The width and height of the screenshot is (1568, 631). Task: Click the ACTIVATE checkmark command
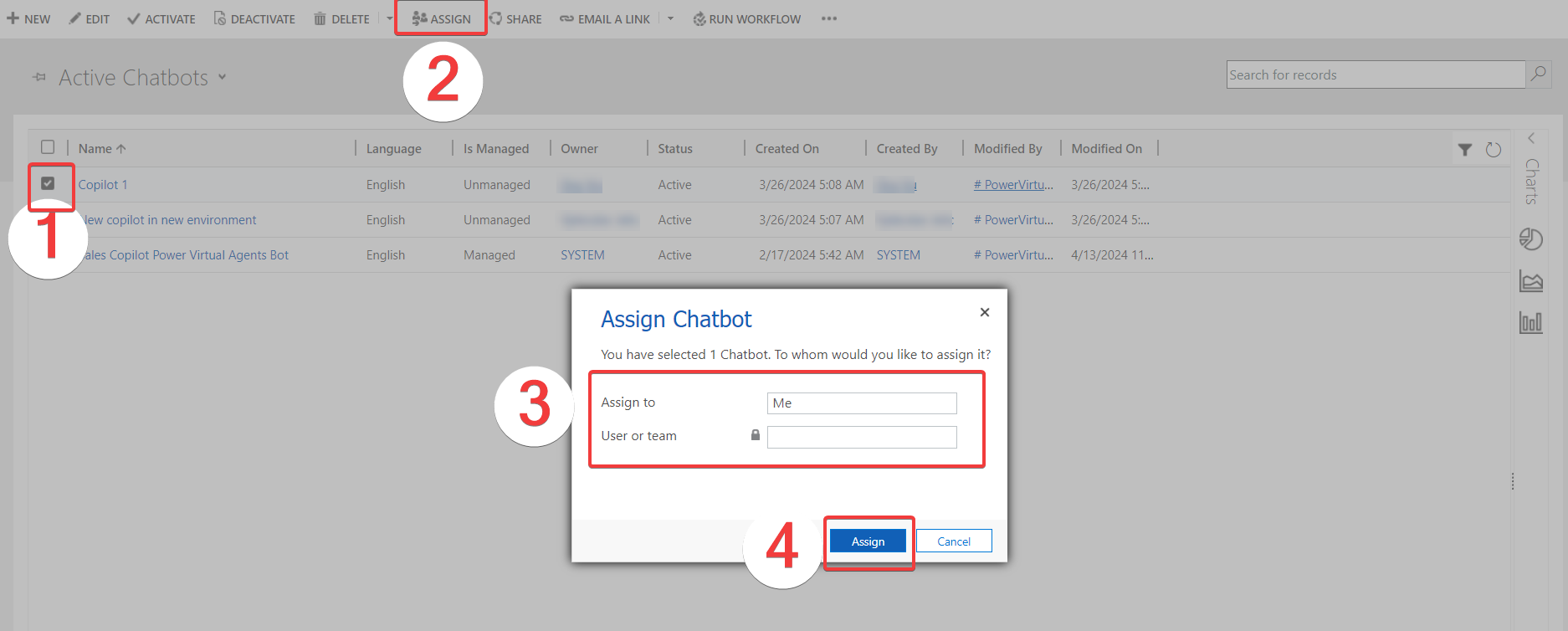click(161, 18)
